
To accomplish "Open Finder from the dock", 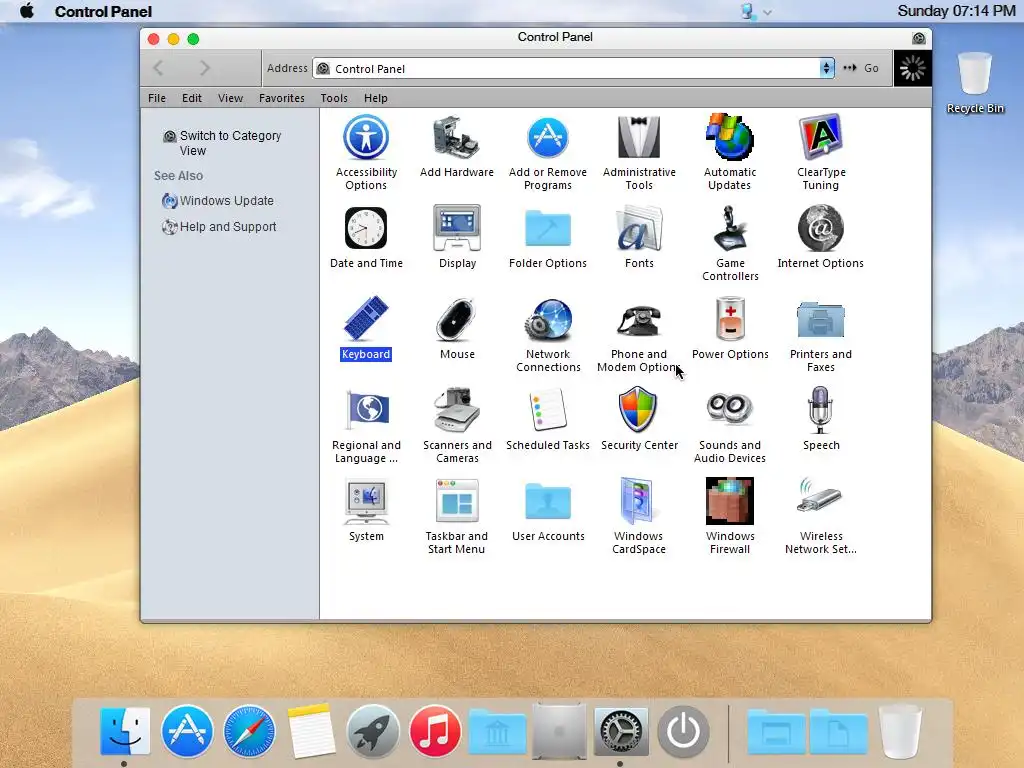I will click(125, 731).
